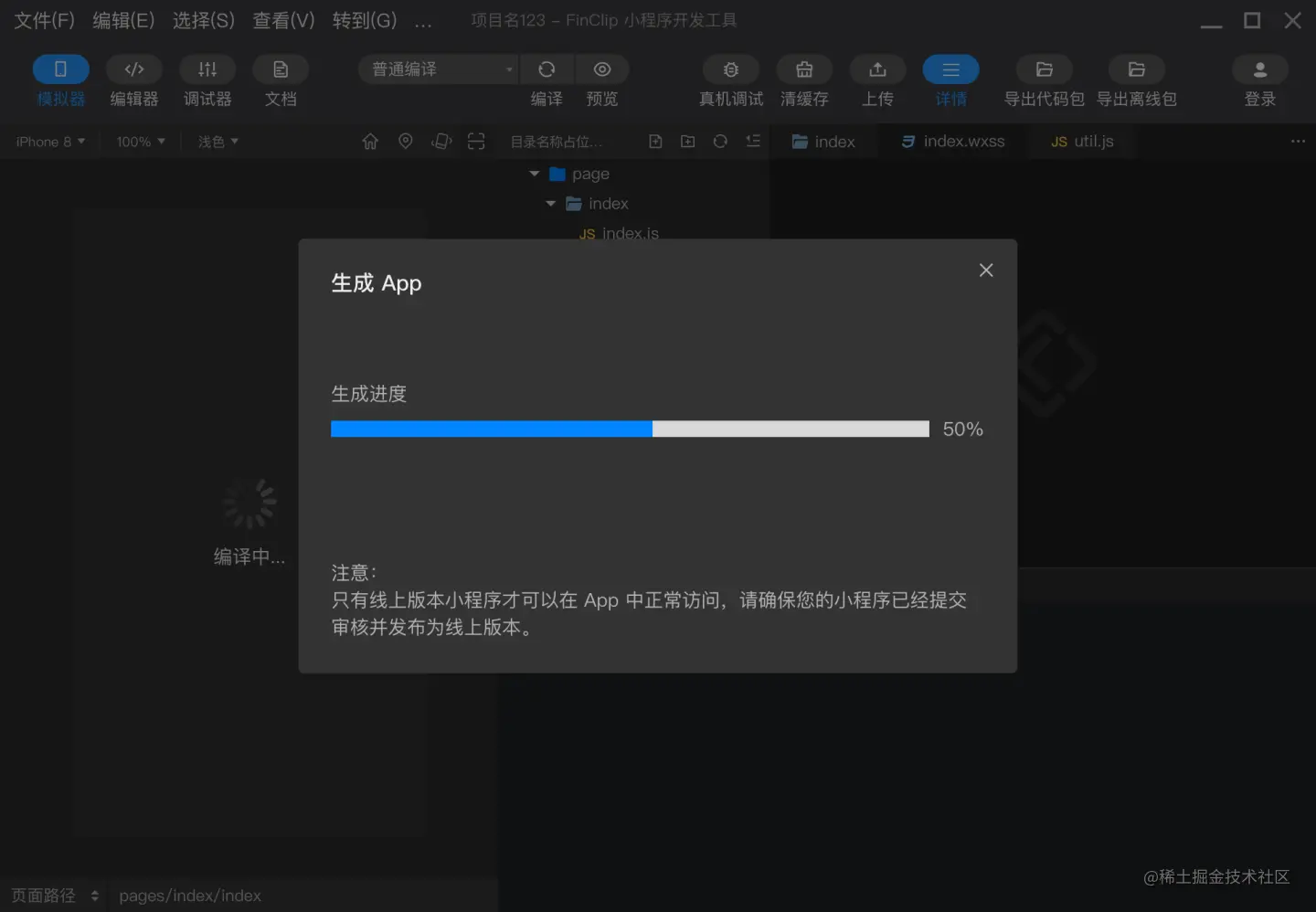Refresh the file explorer tree
This screenshot has height=912, width=1316.
tap(720, 142)
